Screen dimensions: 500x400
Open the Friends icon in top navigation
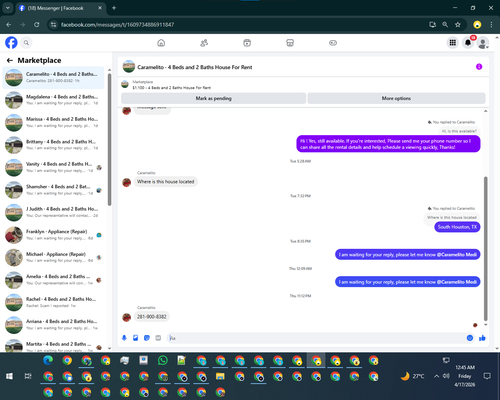[204, 43]
